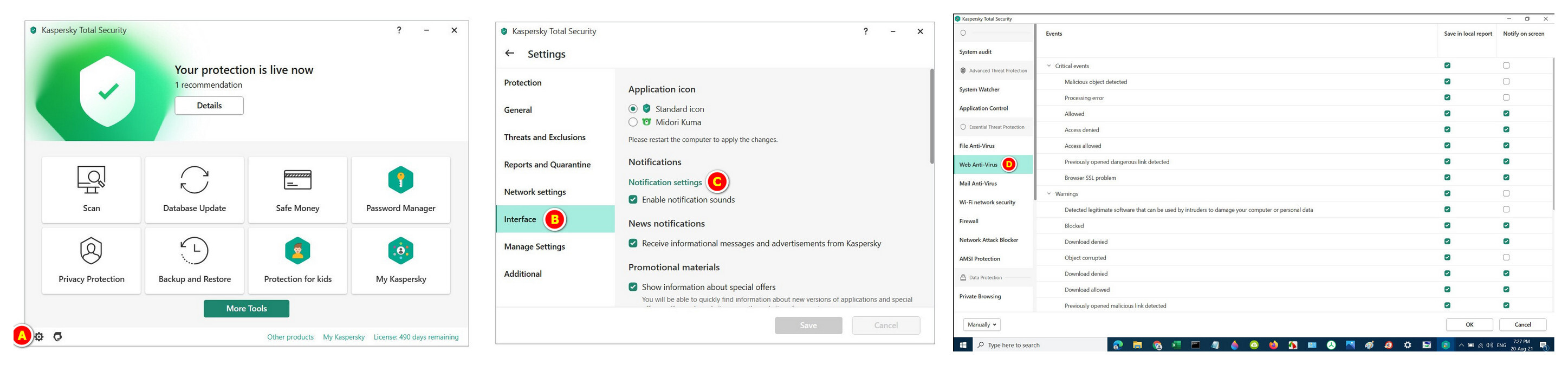Click the Details button
This screenshot has width=1568, height=365.
tap(209, 106)
